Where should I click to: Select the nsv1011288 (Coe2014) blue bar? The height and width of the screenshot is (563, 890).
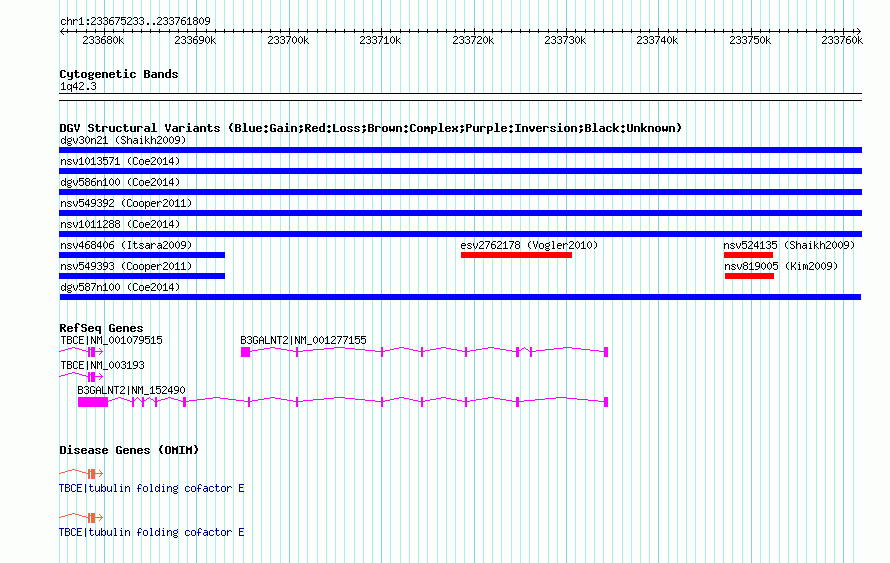click(x=460, y=234)
